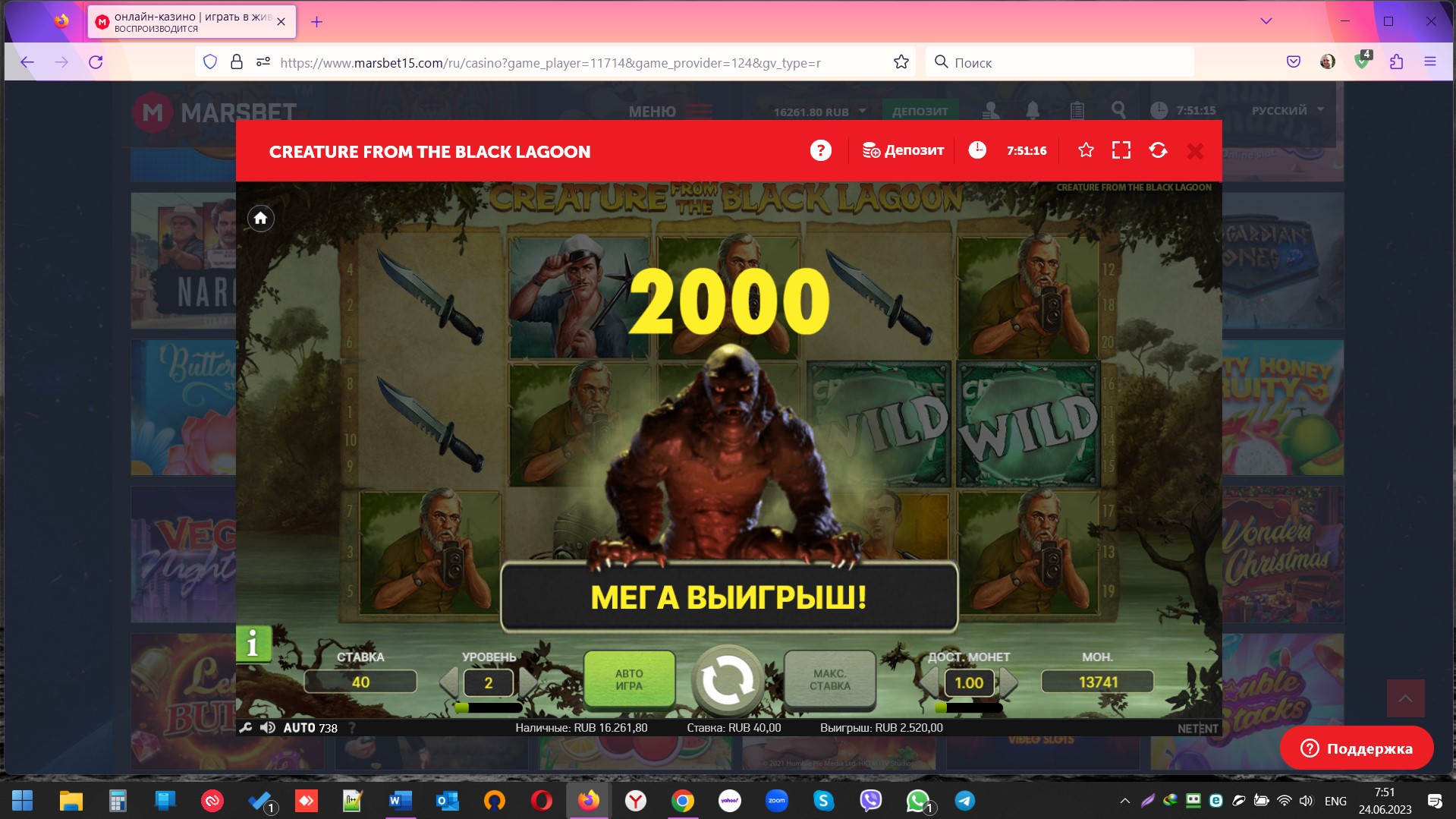Add the game to favorites with star icon
Screen dimensions: 1456x819
1086,150
